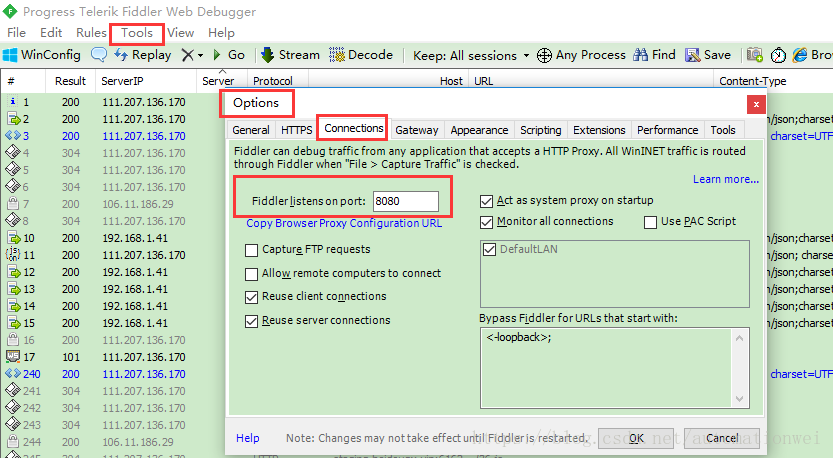The image size is (833, 458).
Task: Open the File menu
Action: click(16, 33)
